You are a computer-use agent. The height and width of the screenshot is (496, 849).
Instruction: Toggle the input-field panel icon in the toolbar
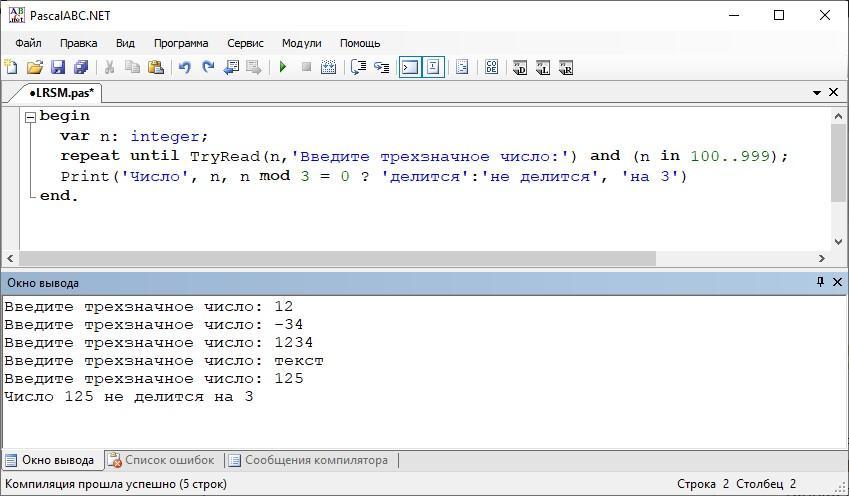[x=433, y=67]
